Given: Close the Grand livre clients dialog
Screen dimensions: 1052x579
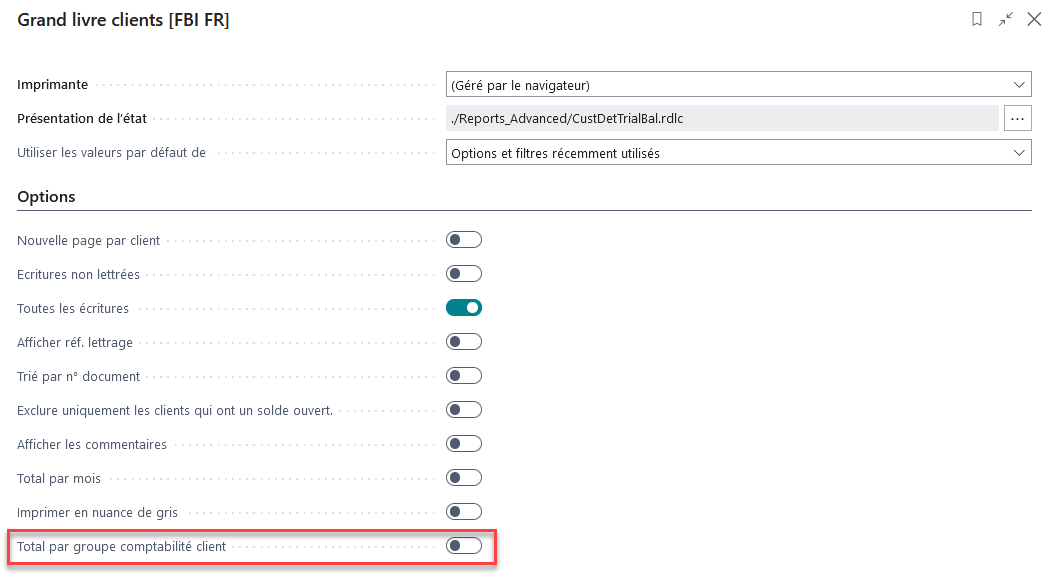Looking at the screenshot, I should [x=1034, y=19].
